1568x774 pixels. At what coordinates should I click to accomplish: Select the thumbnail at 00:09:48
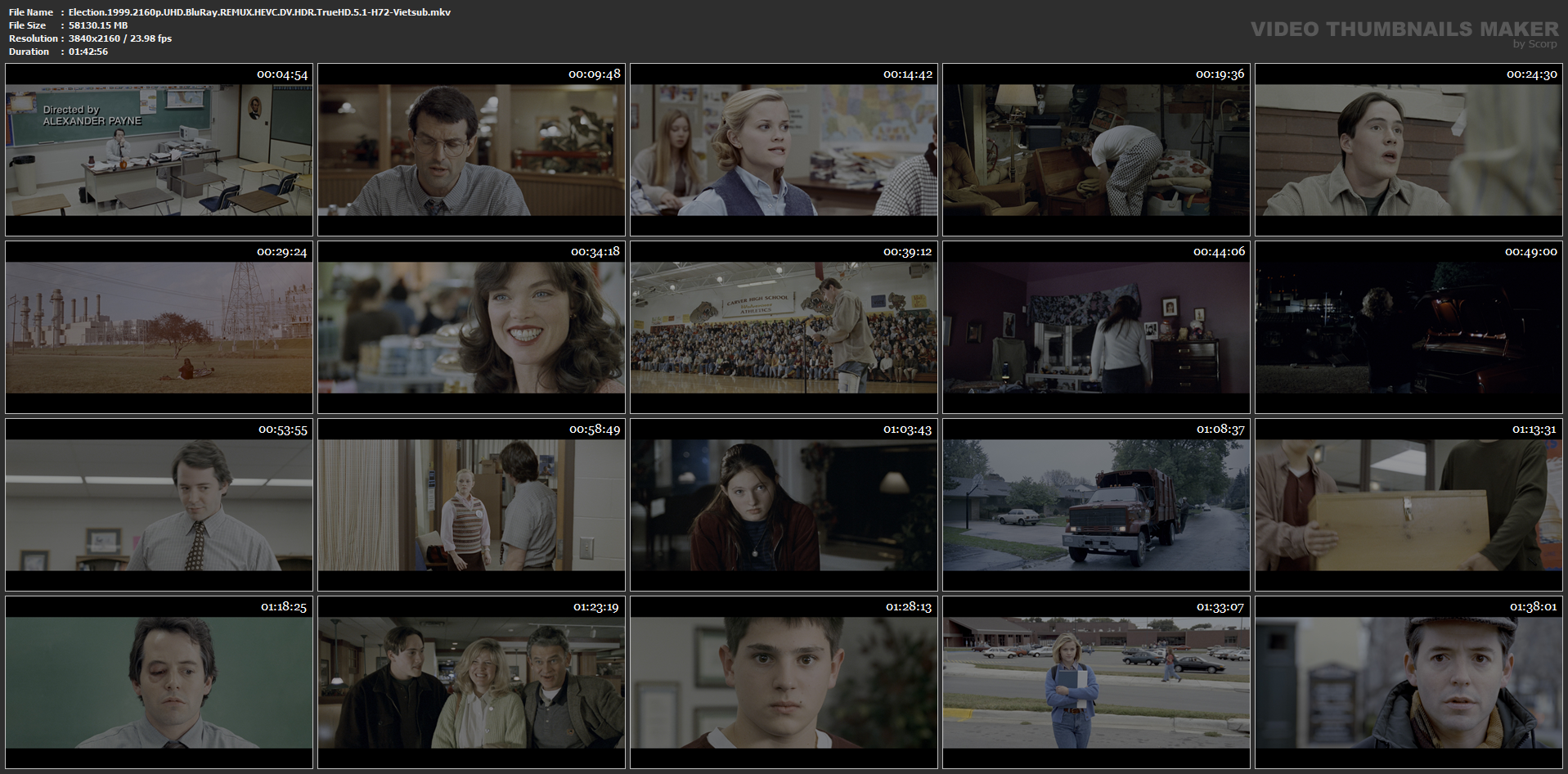click(x=471, y=150)
